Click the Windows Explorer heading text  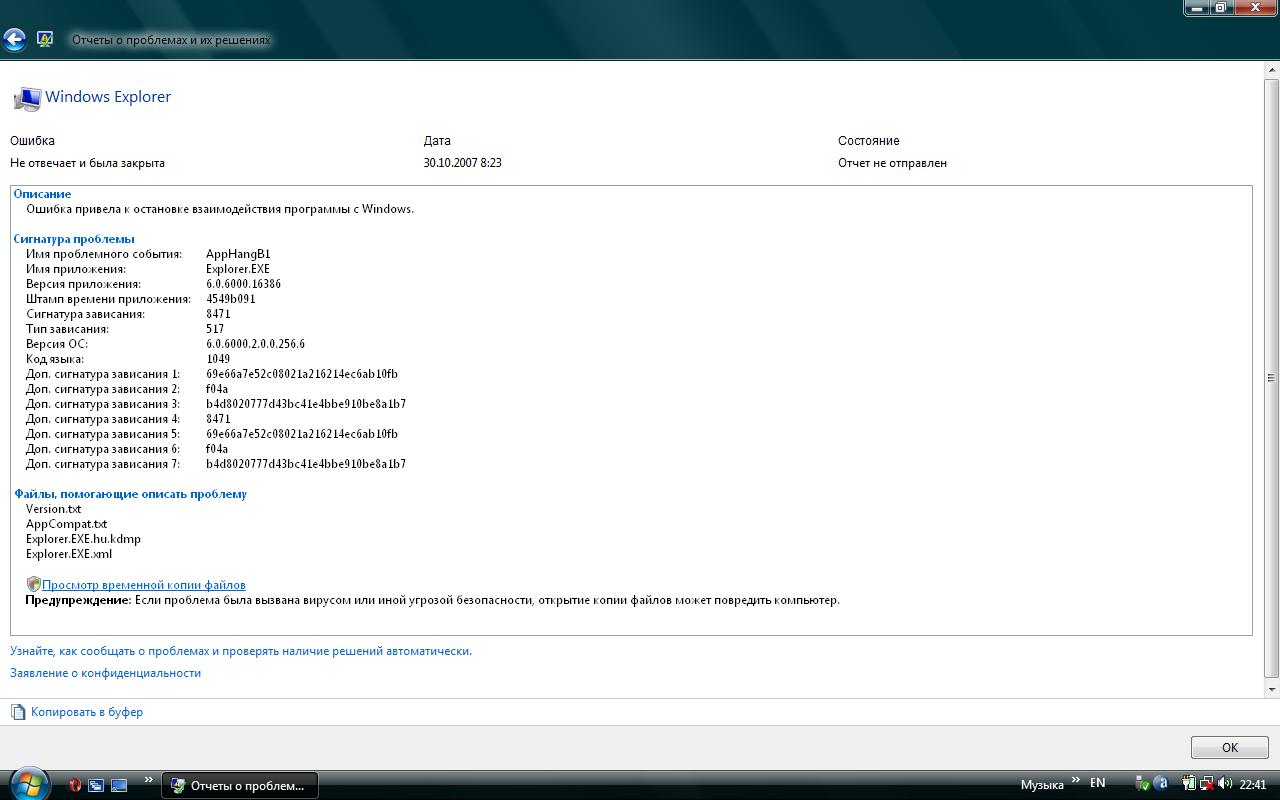point(108,97)
